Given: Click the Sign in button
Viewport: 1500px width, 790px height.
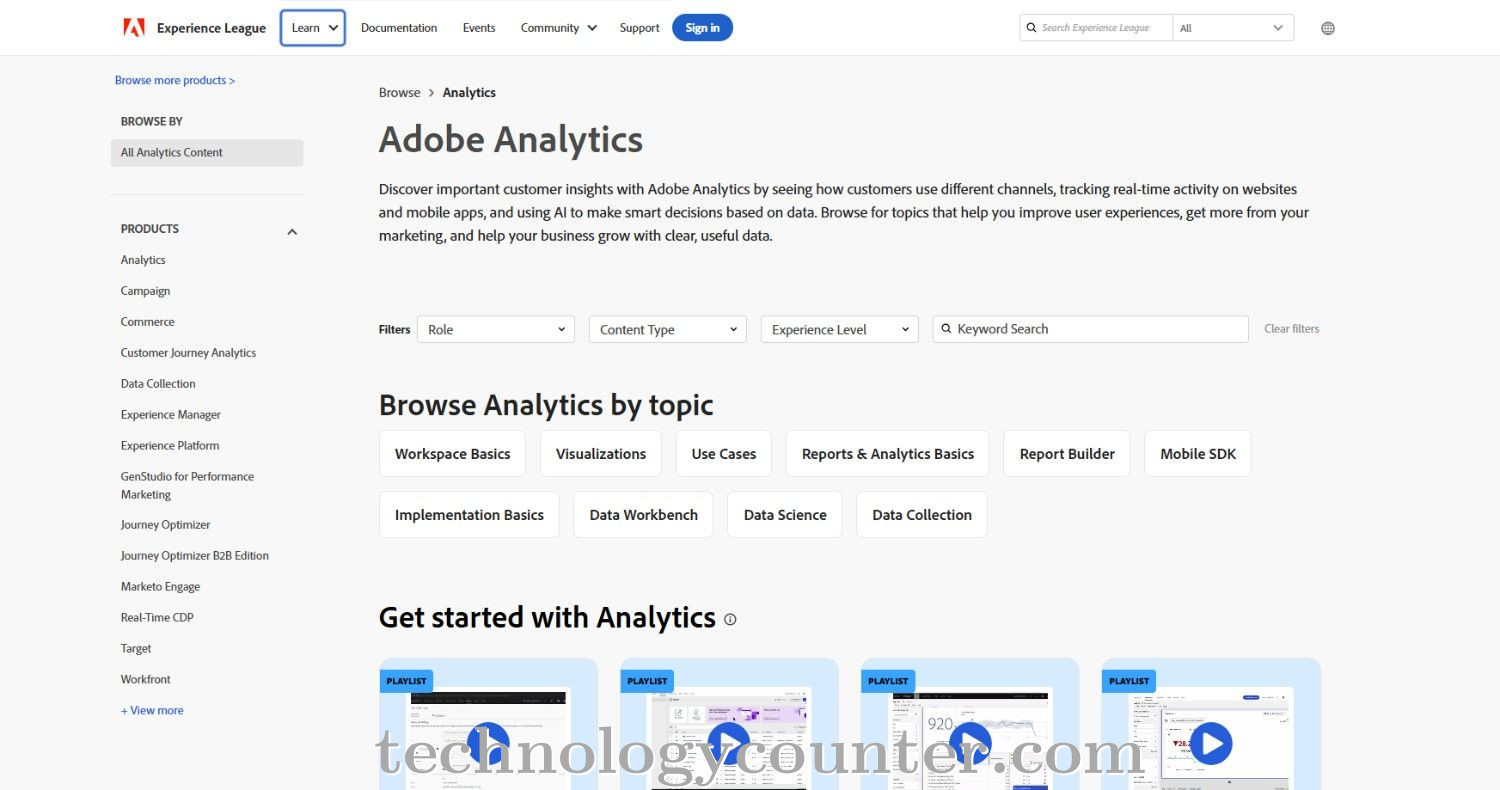Looking at the screenshot, I should coord(702,27).
